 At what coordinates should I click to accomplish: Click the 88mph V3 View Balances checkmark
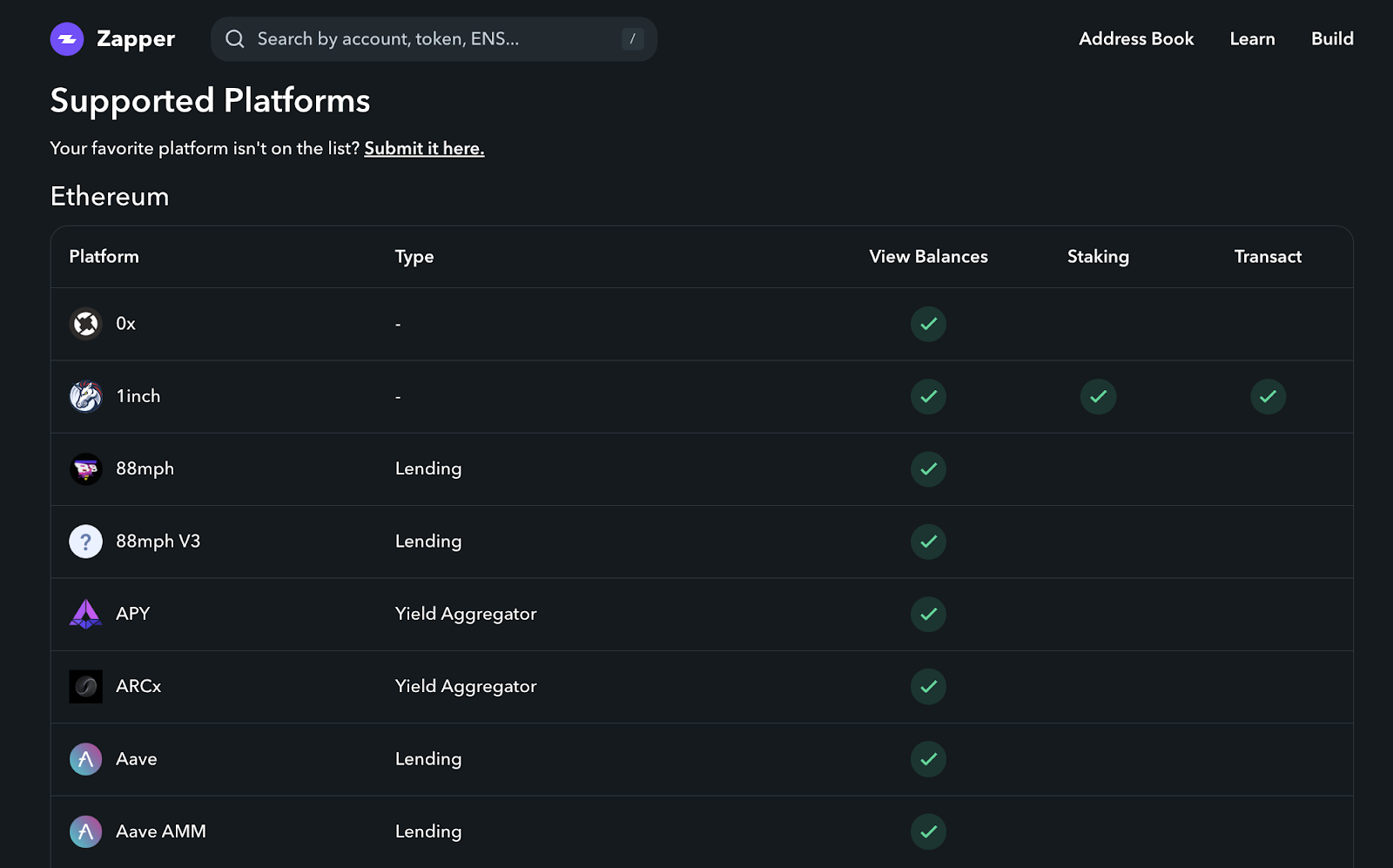tap(928, 542)
